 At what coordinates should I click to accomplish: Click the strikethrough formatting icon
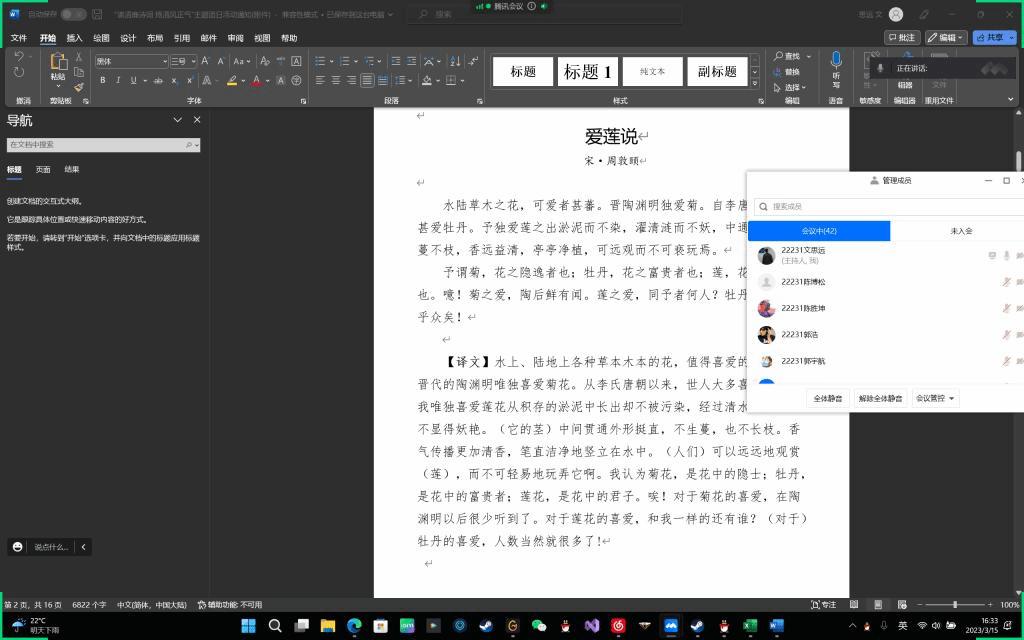point(157,80)
